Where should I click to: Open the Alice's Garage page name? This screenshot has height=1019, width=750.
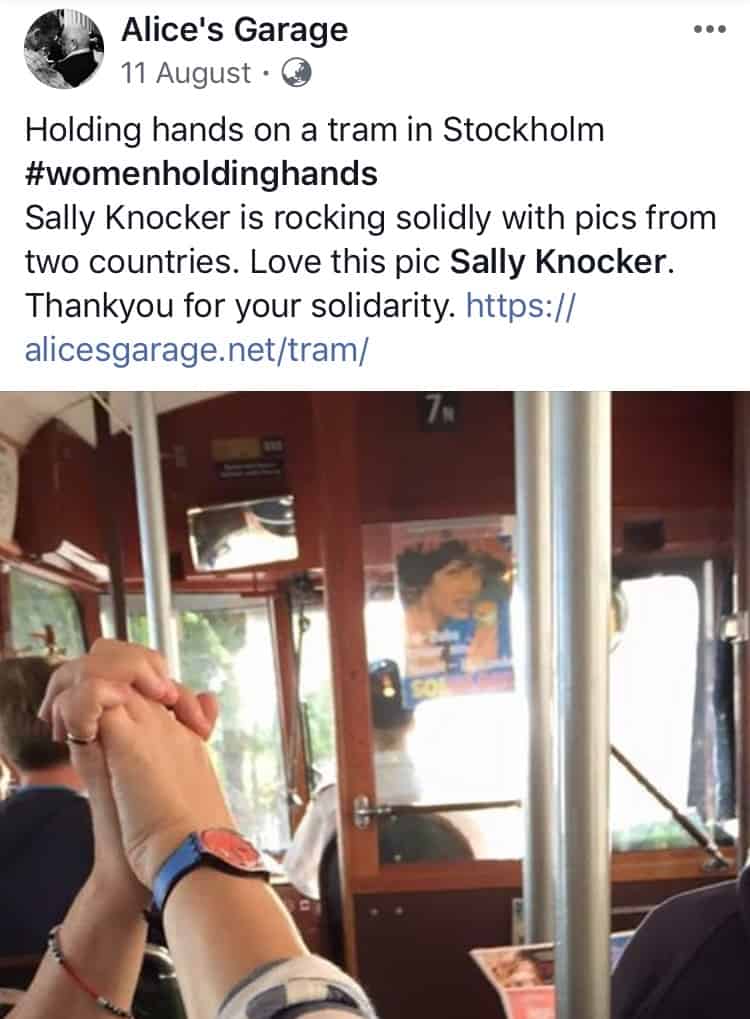[234, 31]
